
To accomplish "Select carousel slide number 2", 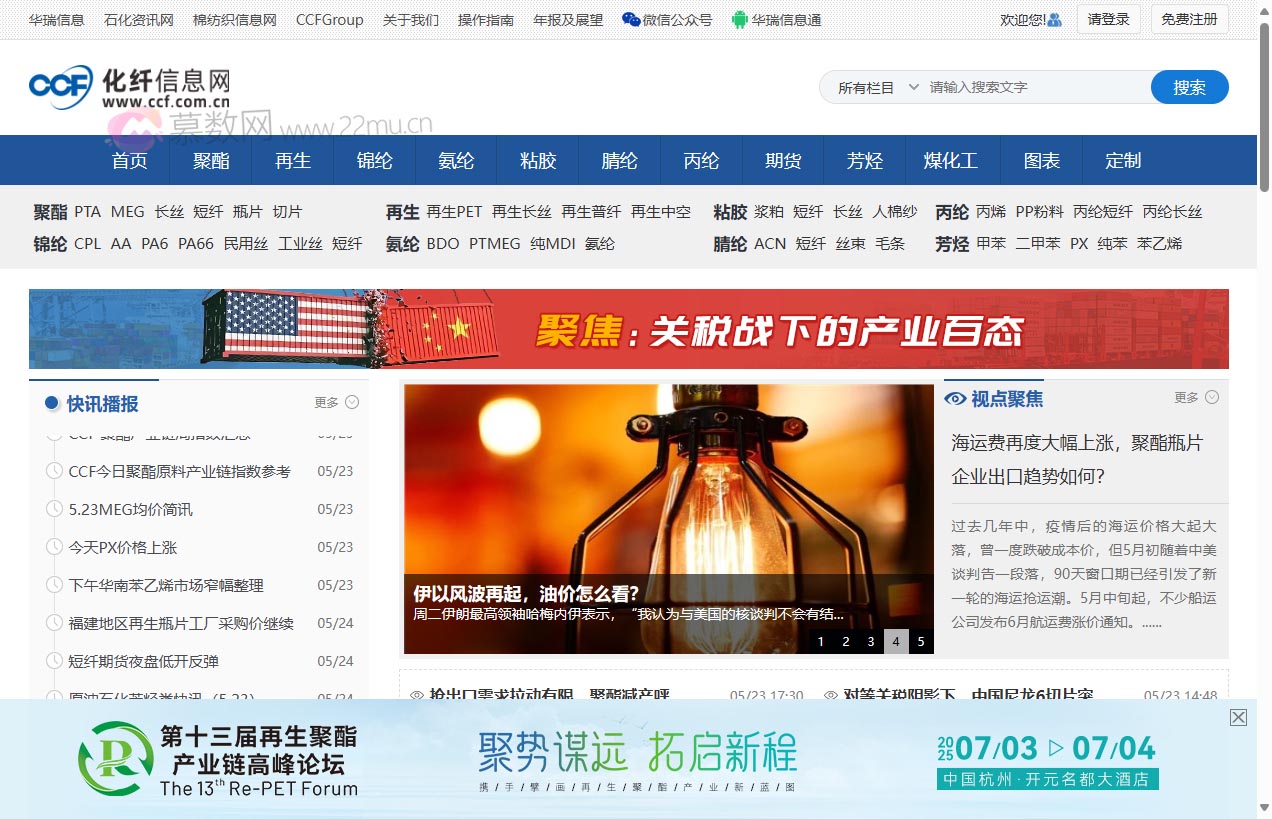I will [846, 641].
